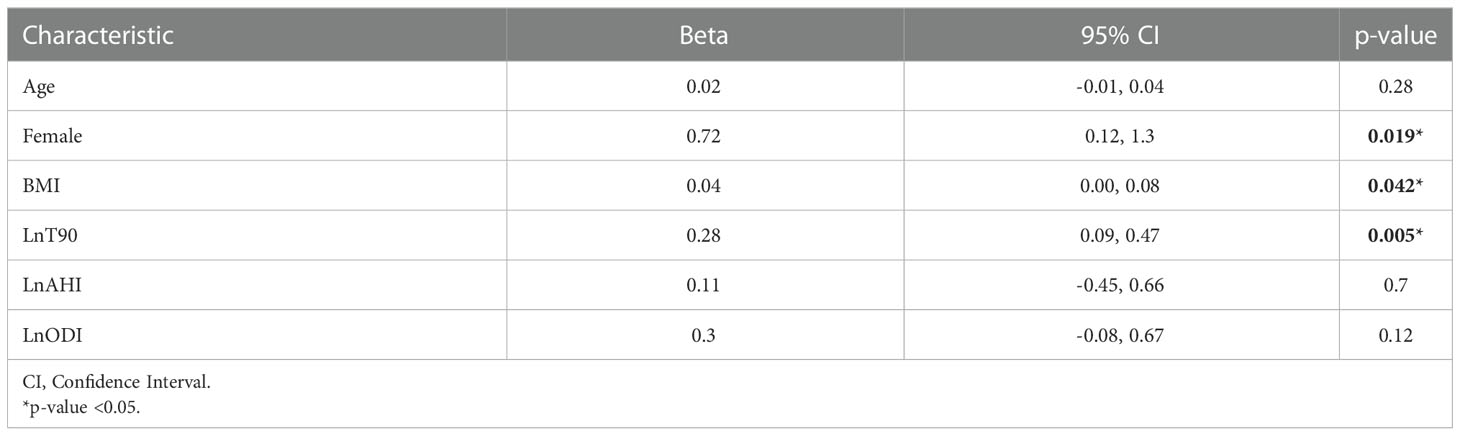This screenshot has height=436, width=1460.
Task: Select confidence interval -0.45, 0.66
Action: [x=1122, y=286]
